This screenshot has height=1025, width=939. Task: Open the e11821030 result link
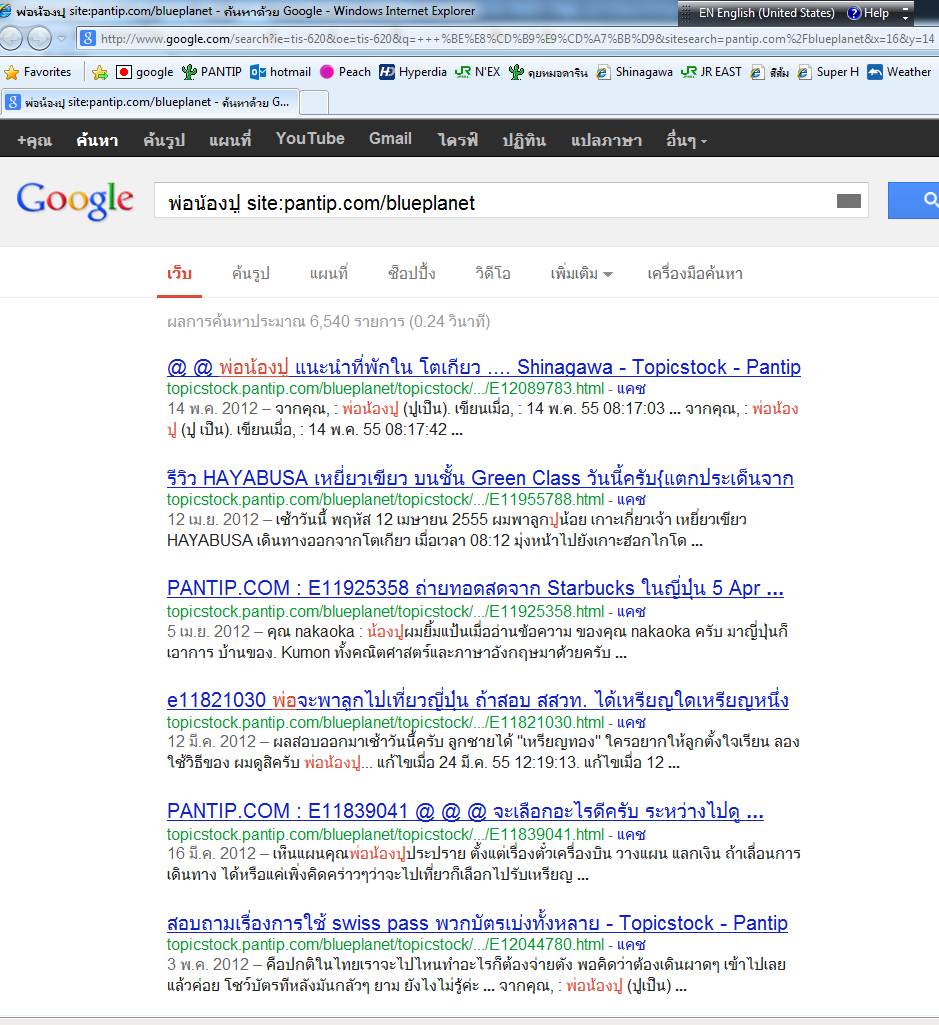click(x=477, y=700)
